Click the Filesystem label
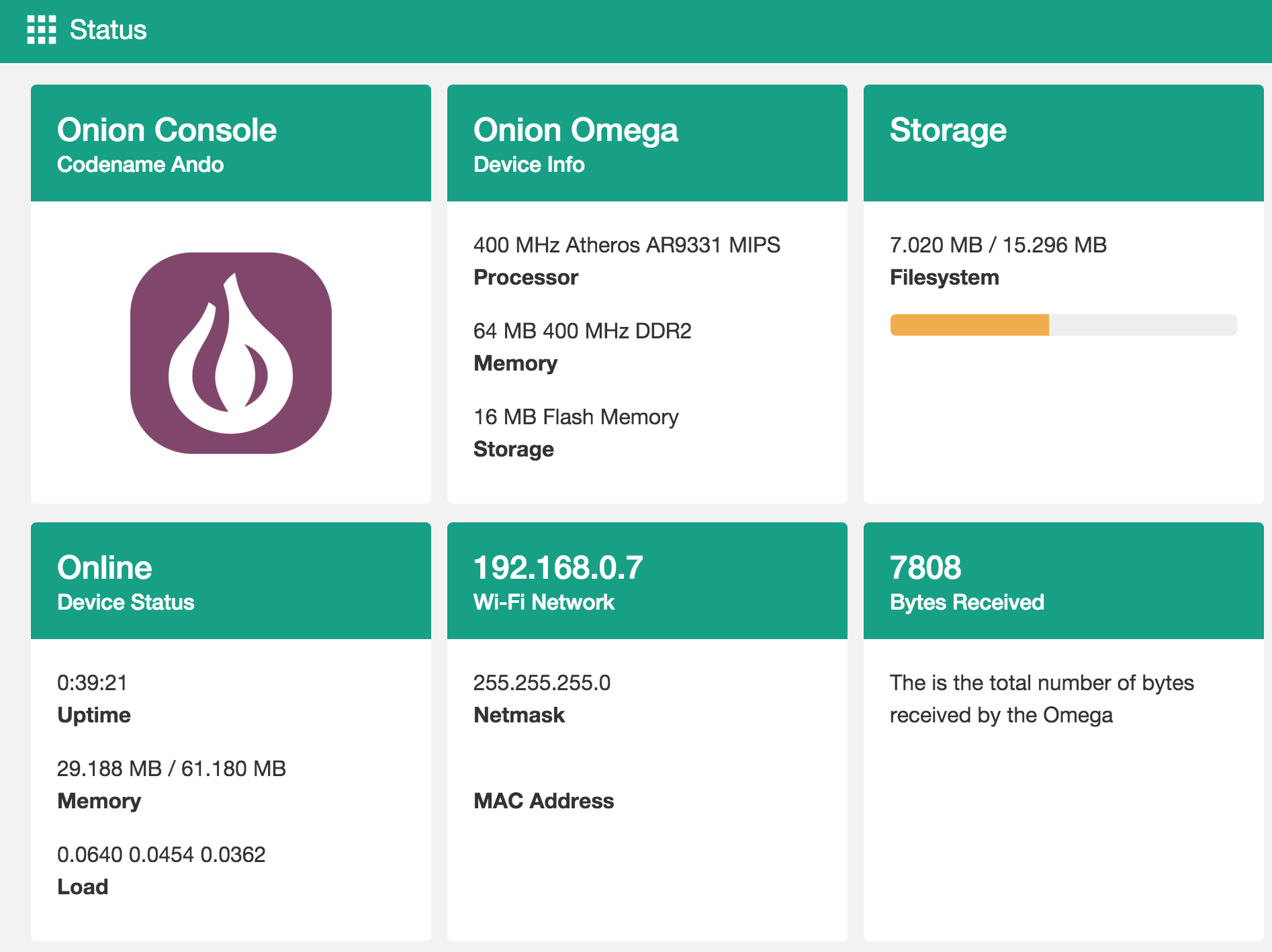This screenshot has height=952, width=1272. point(944,277)
